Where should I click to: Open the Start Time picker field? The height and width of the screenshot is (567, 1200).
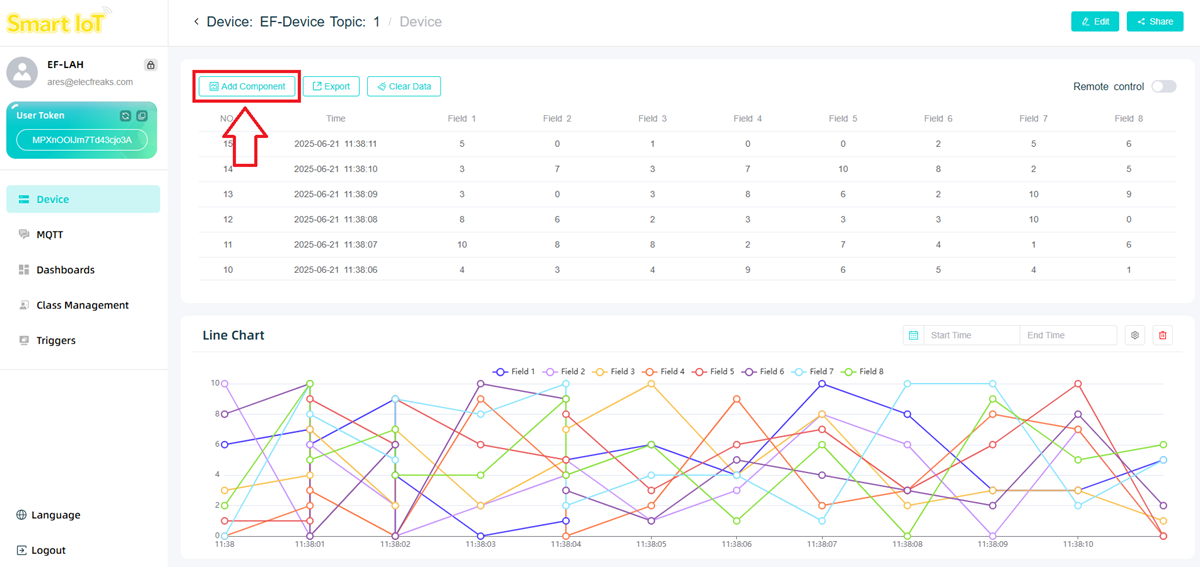click(x=969, y=336)
